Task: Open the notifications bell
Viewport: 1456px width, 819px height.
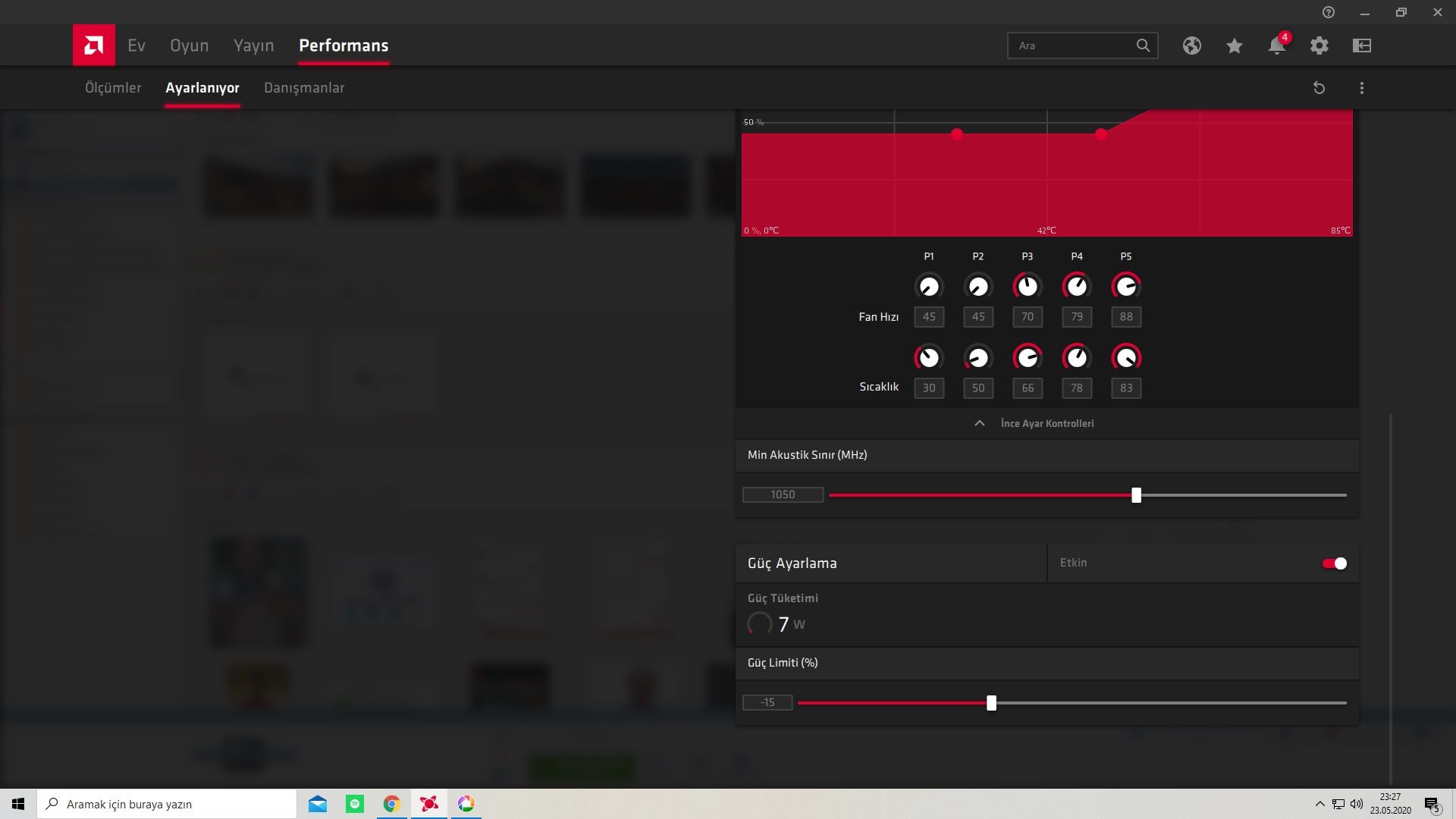Action: [1277, 45]
